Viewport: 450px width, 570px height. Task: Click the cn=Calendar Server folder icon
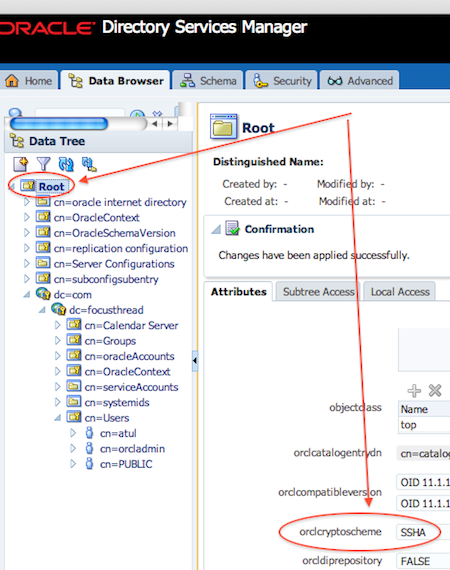click(74, 324)
